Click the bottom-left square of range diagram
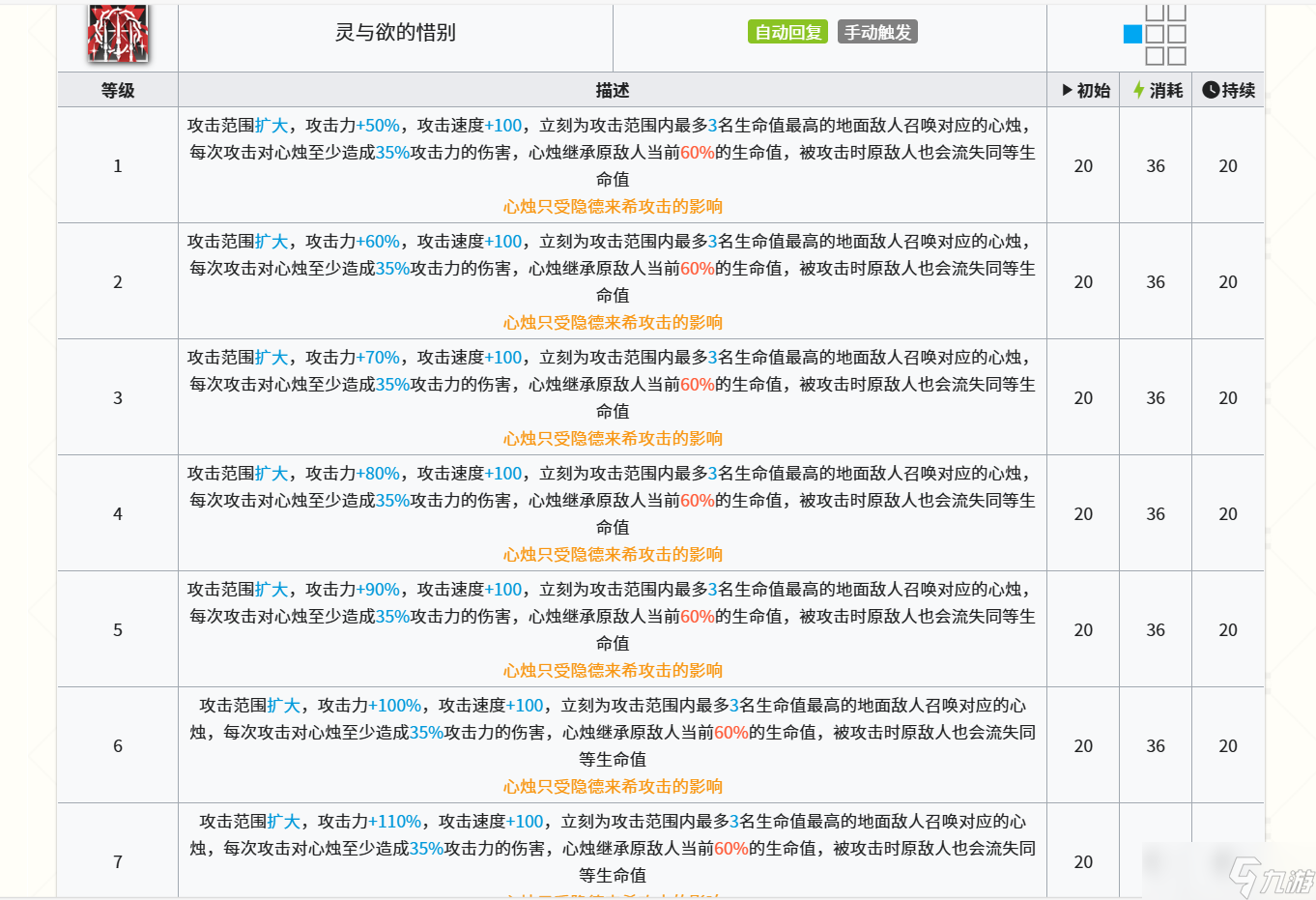Image resolution: width=1316 pixels, height=900 pixels. (x=1155, y=55)
